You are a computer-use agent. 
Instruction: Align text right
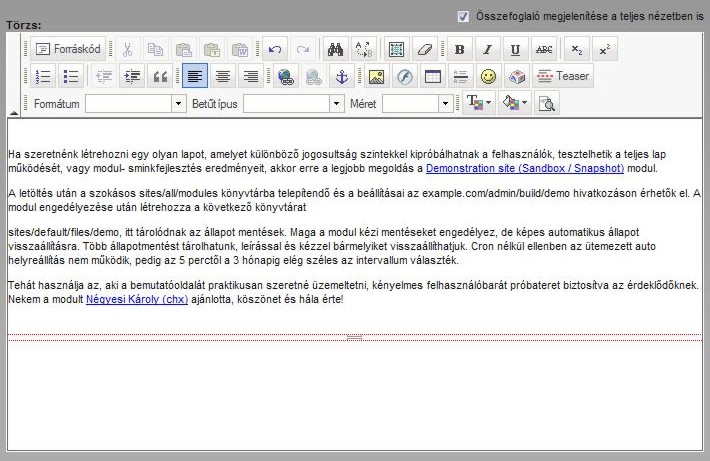tap(251, 76)
